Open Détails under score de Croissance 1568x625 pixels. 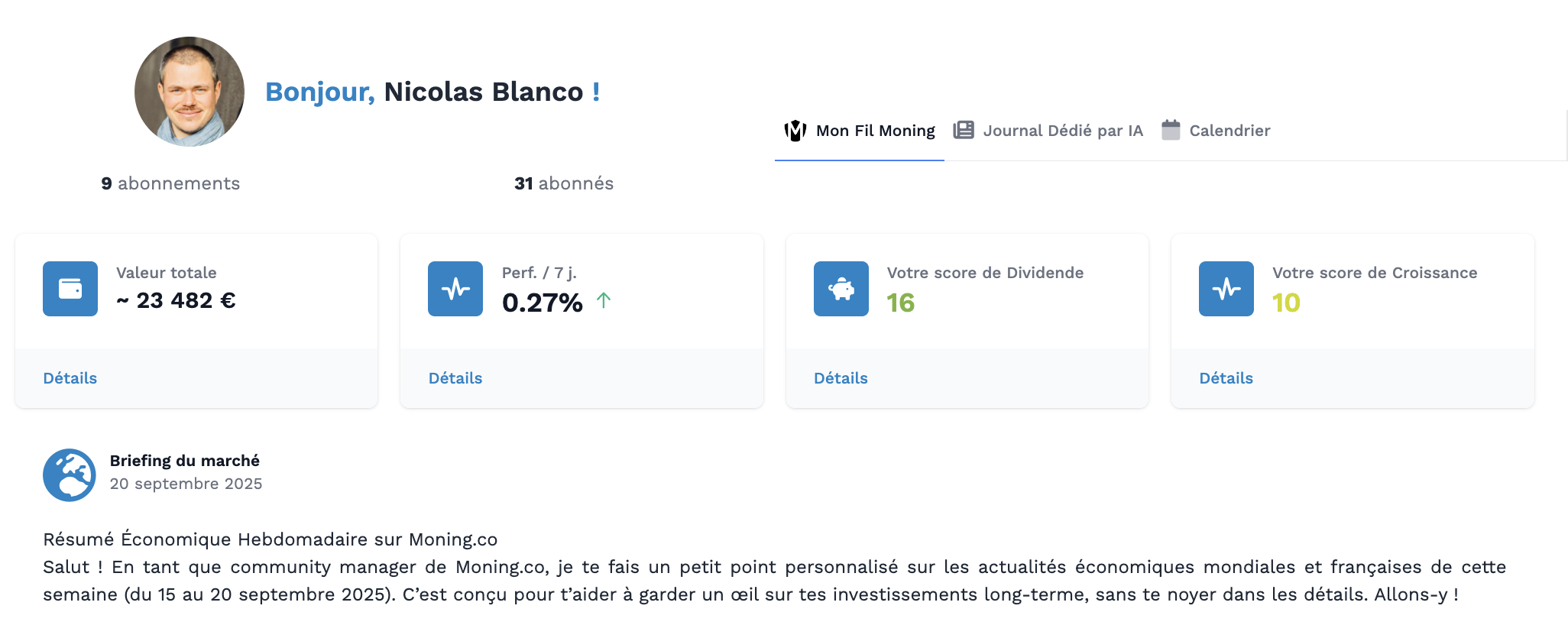tap(1226, 378)
